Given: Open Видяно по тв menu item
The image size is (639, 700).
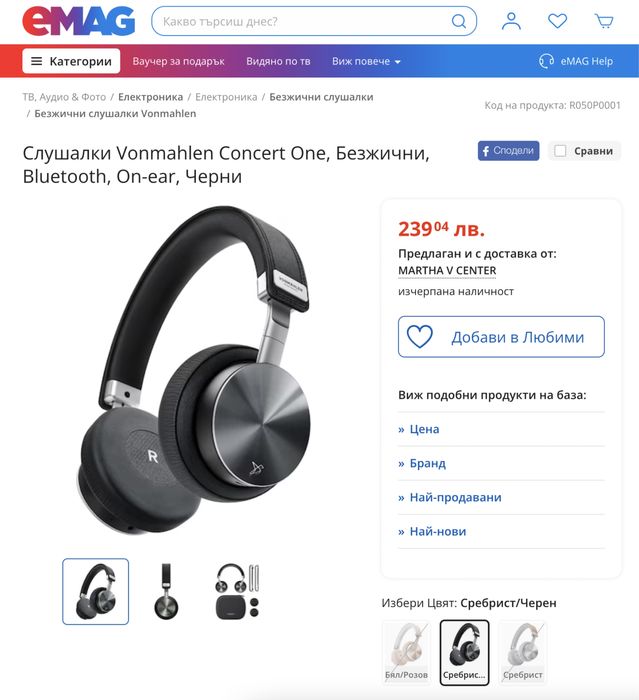Looking at the screenshot, I should coord(278,61).
